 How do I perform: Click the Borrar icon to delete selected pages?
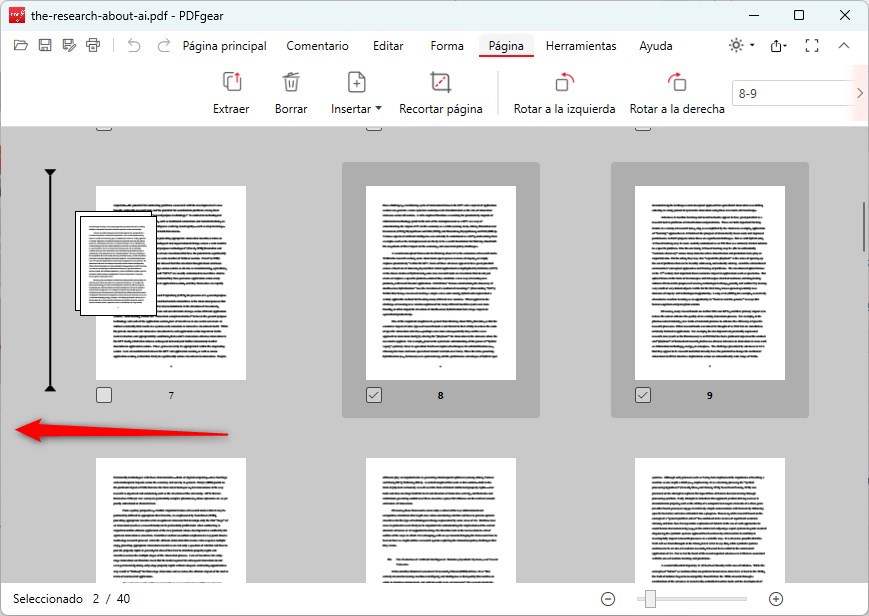click(x=290, y=92)
